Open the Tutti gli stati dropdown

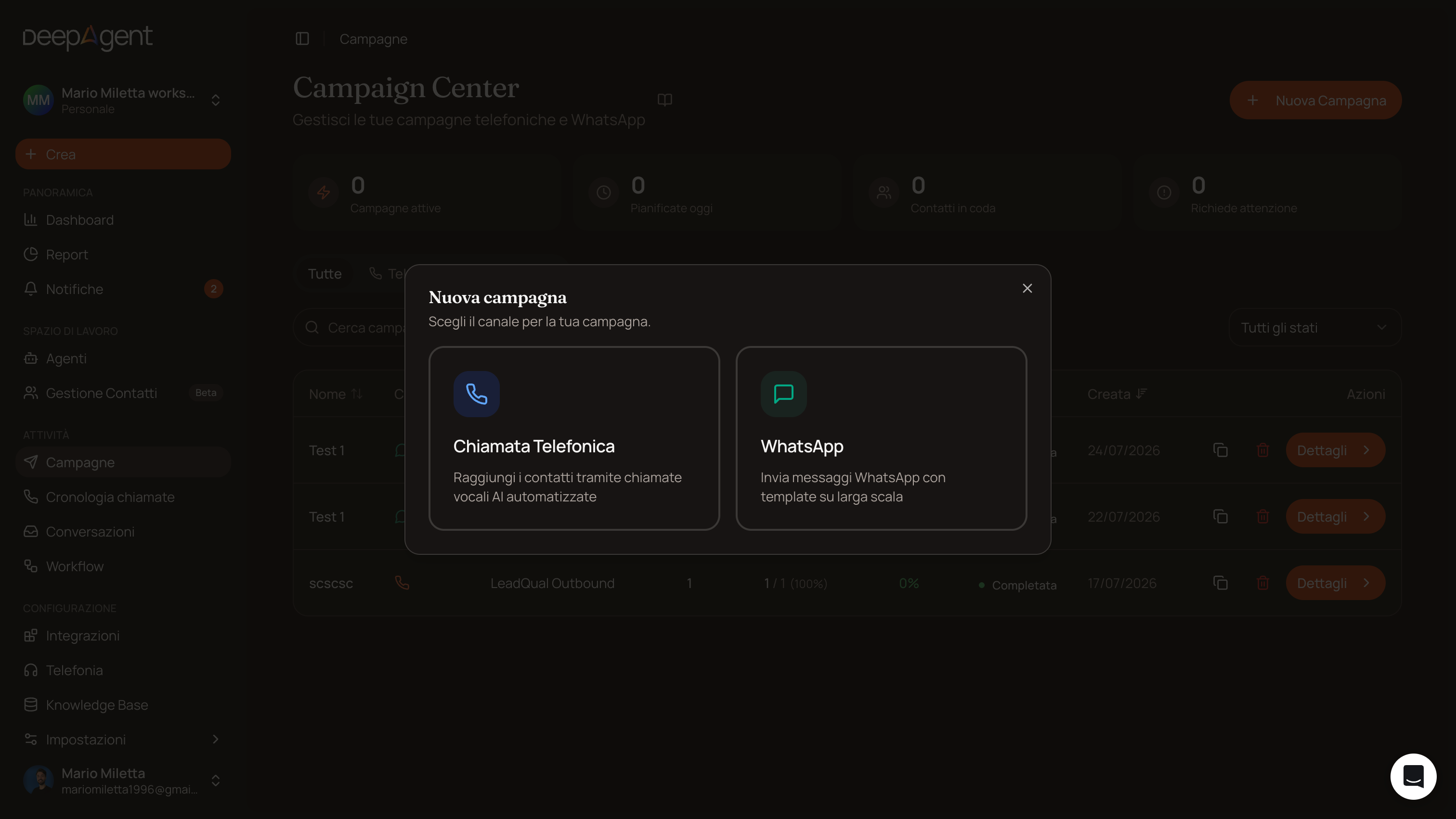(1315, 328)
